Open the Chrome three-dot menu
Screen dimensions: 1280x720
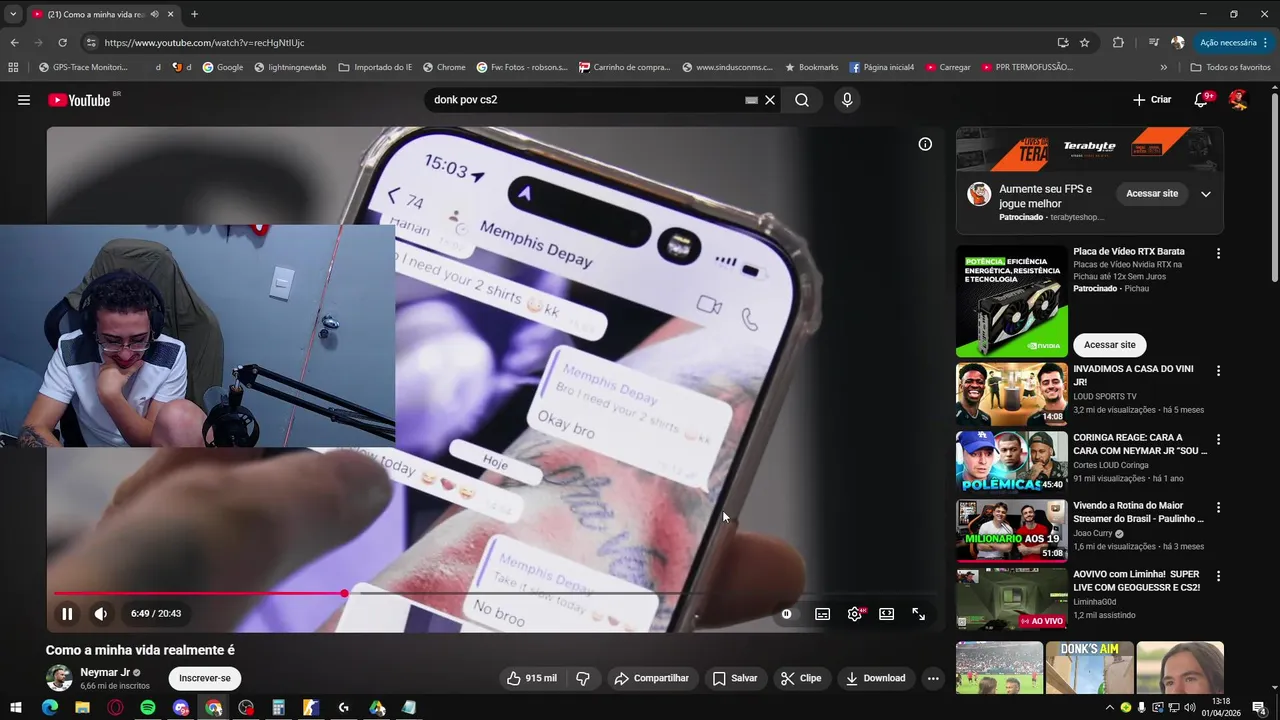1267,43
